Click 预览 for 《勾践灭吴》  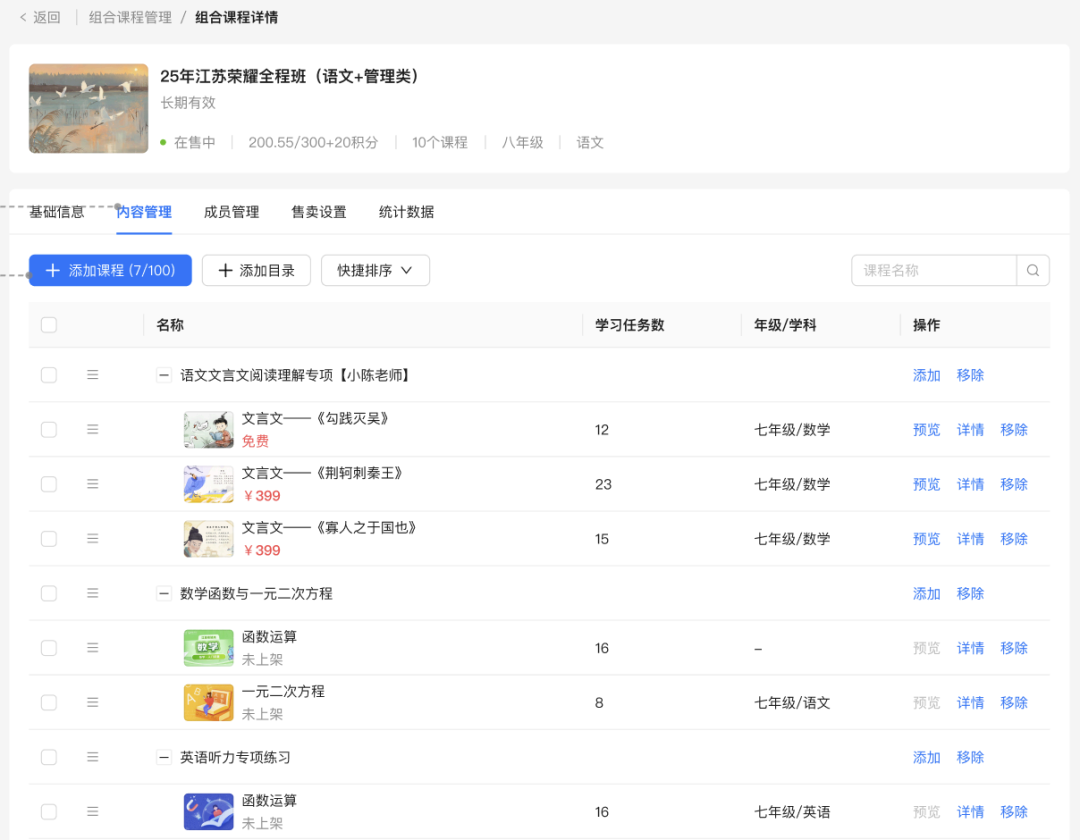pyautogui.click(x=926, y=430)
